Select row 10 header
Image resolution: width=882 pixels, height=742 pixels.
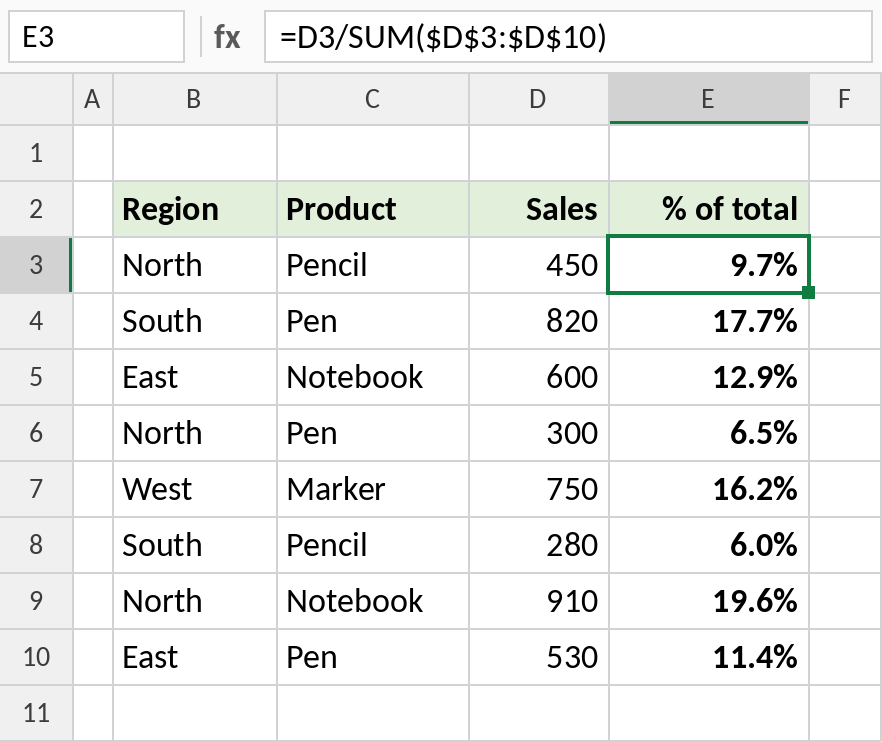click(36, 657)
